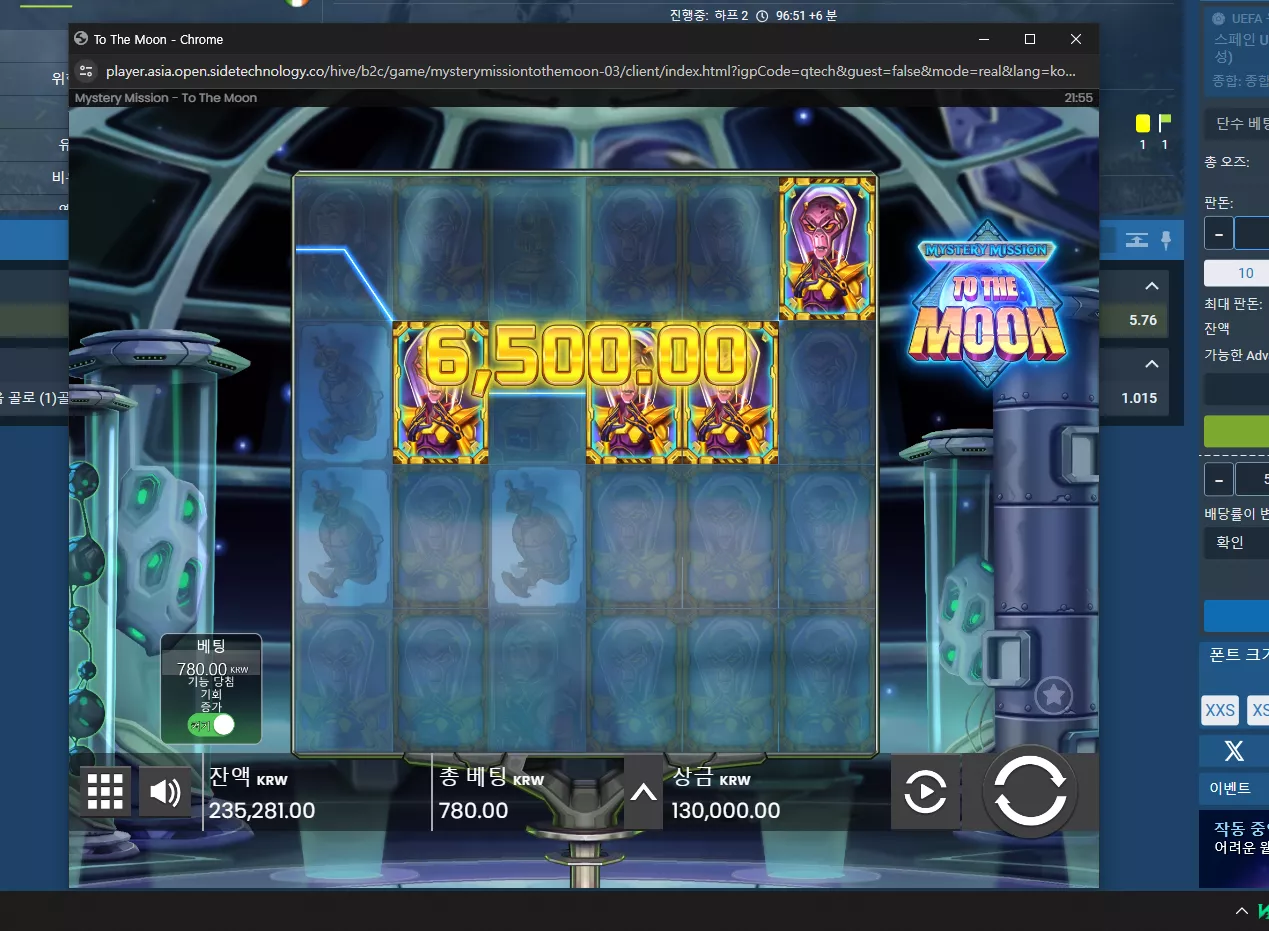Open the game menu grid icon
Image resolution: width=1269 pixels, height=931 pixels.
pos(105,792)
